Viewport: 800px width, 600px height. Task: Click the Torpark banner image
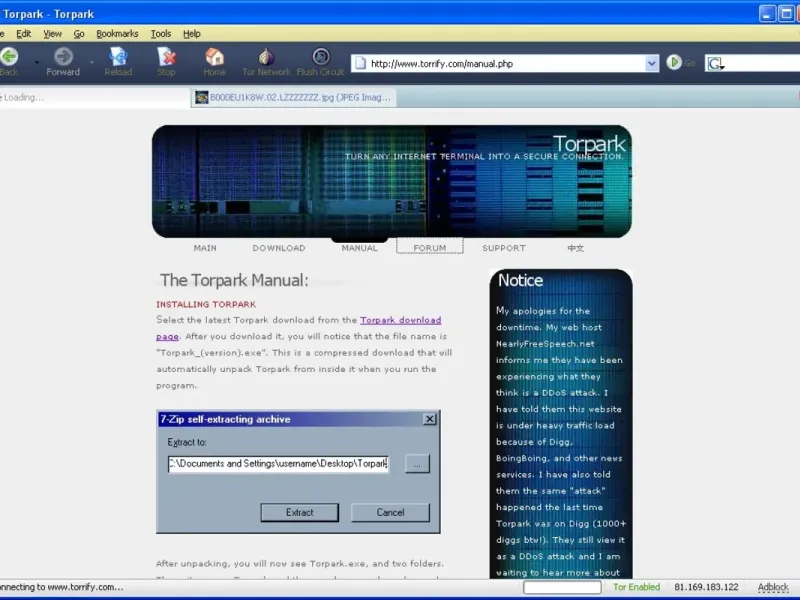tap(392, 181)
